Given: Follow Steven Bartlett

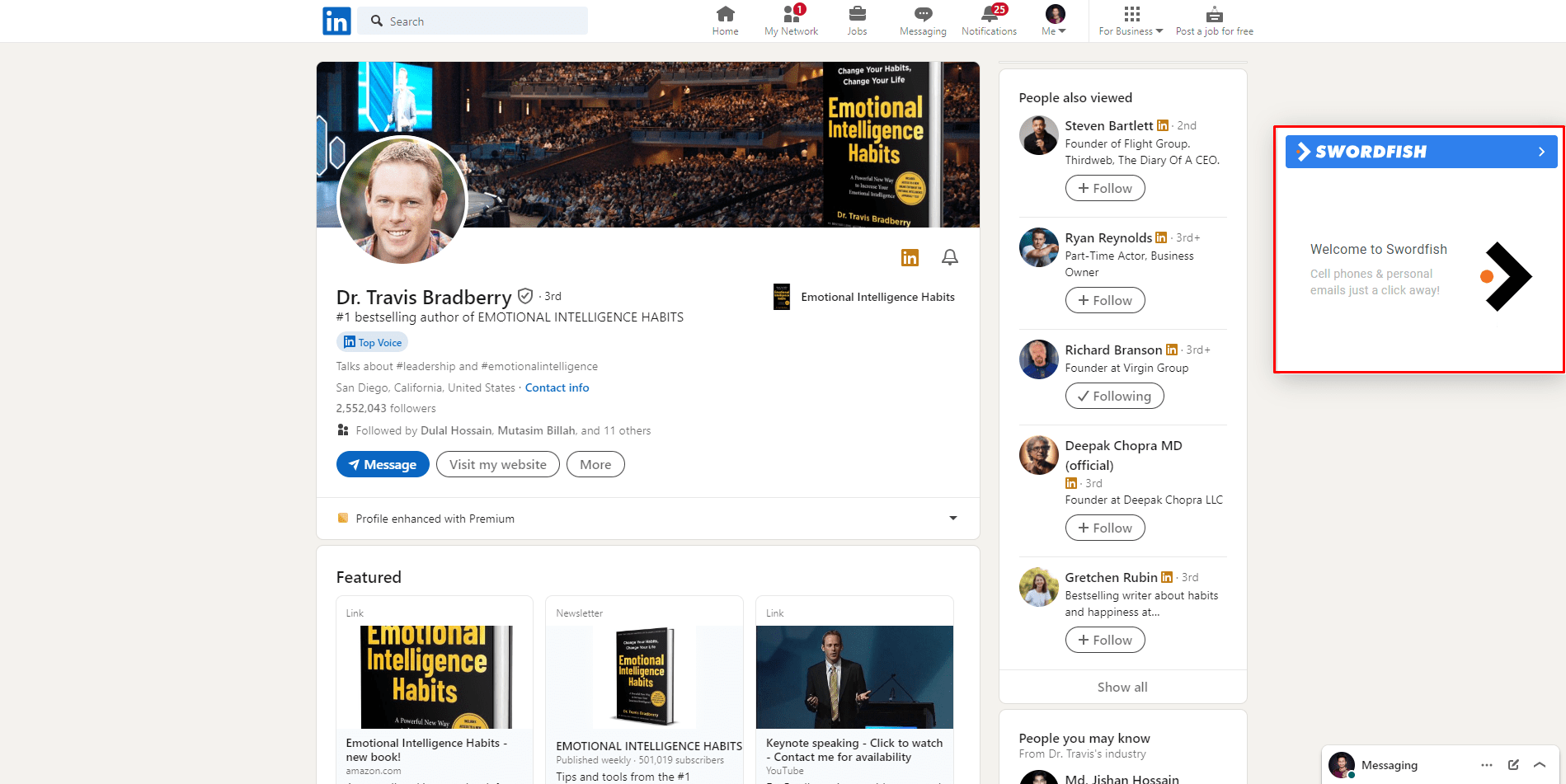Looking at the screenshot, I should 1104,188.
